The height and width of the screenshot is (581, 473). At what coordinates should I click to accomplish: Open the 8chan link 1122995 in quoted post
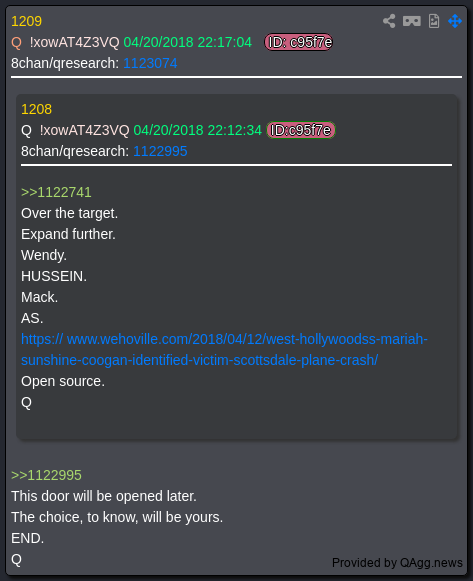(x=160, y=151)
